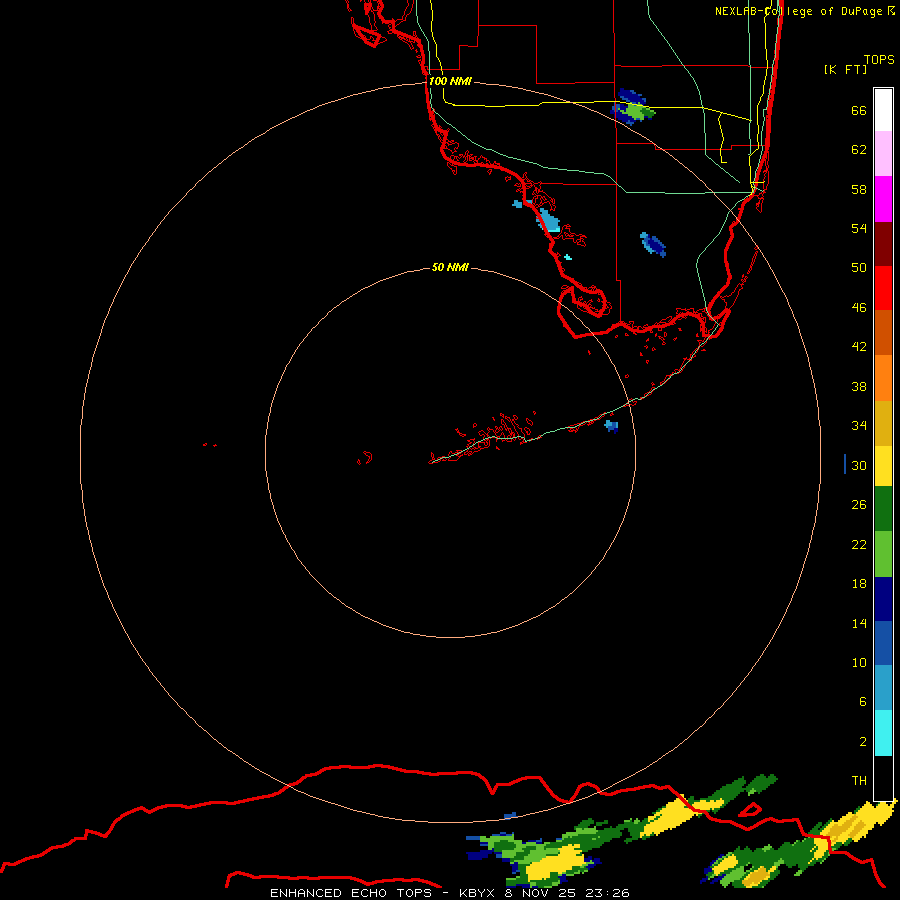Click the yellow legend swatch

(x=883, y=465)
